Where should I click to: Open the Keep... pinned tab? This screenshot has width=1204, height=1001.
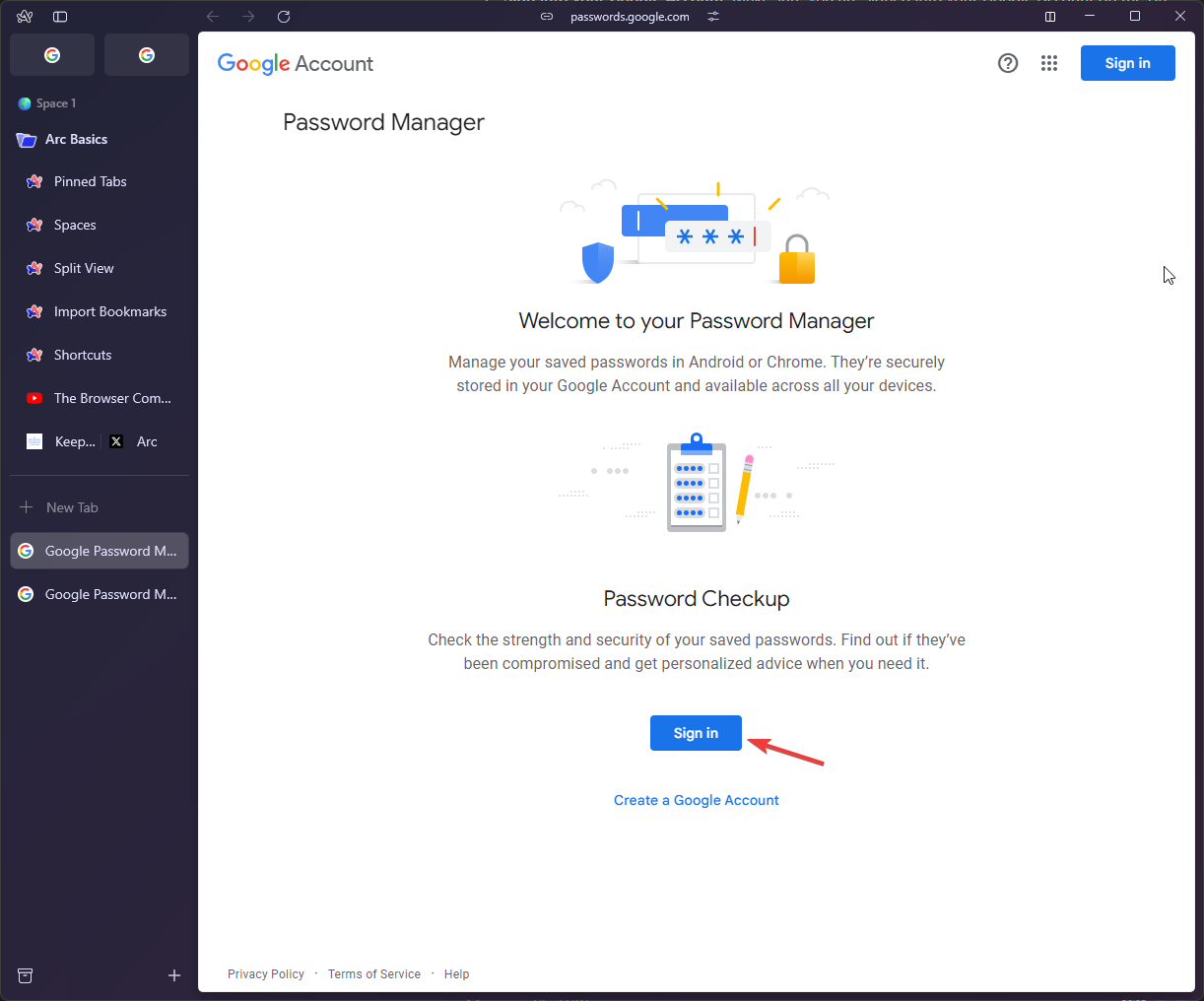[x=61, y=441]
